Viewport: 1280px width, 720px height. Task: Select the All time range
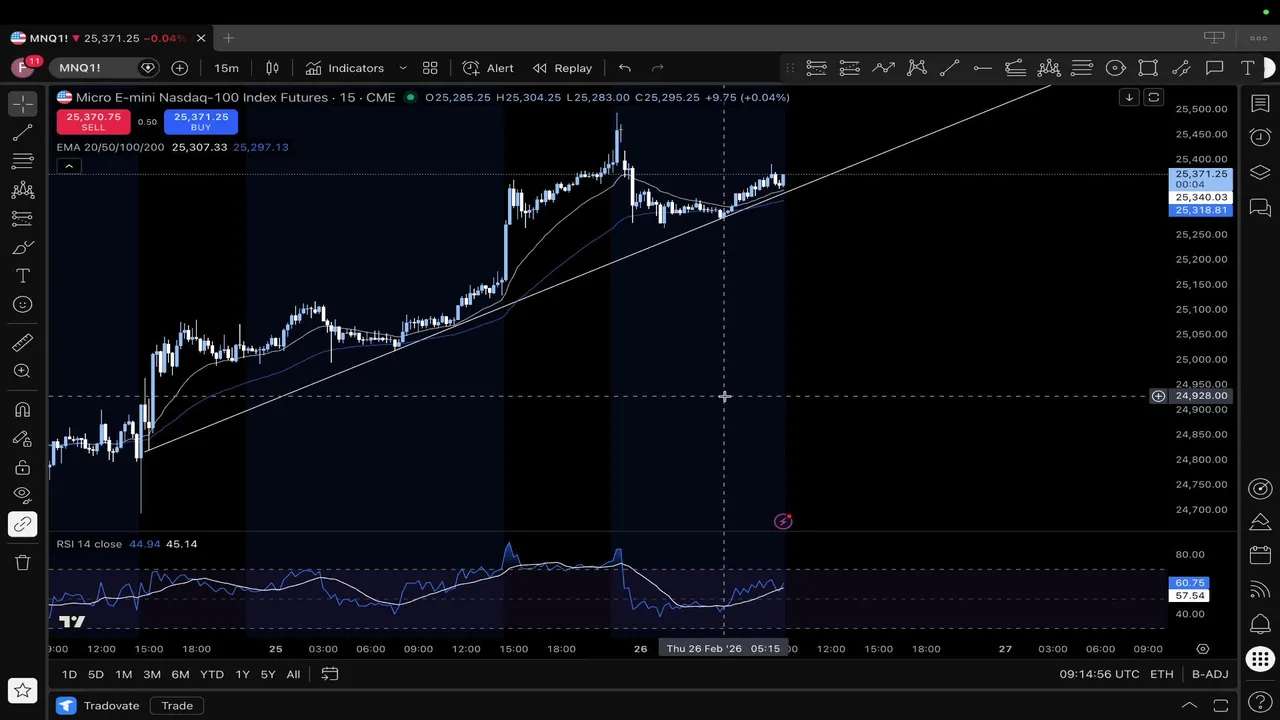click(293, 674)
